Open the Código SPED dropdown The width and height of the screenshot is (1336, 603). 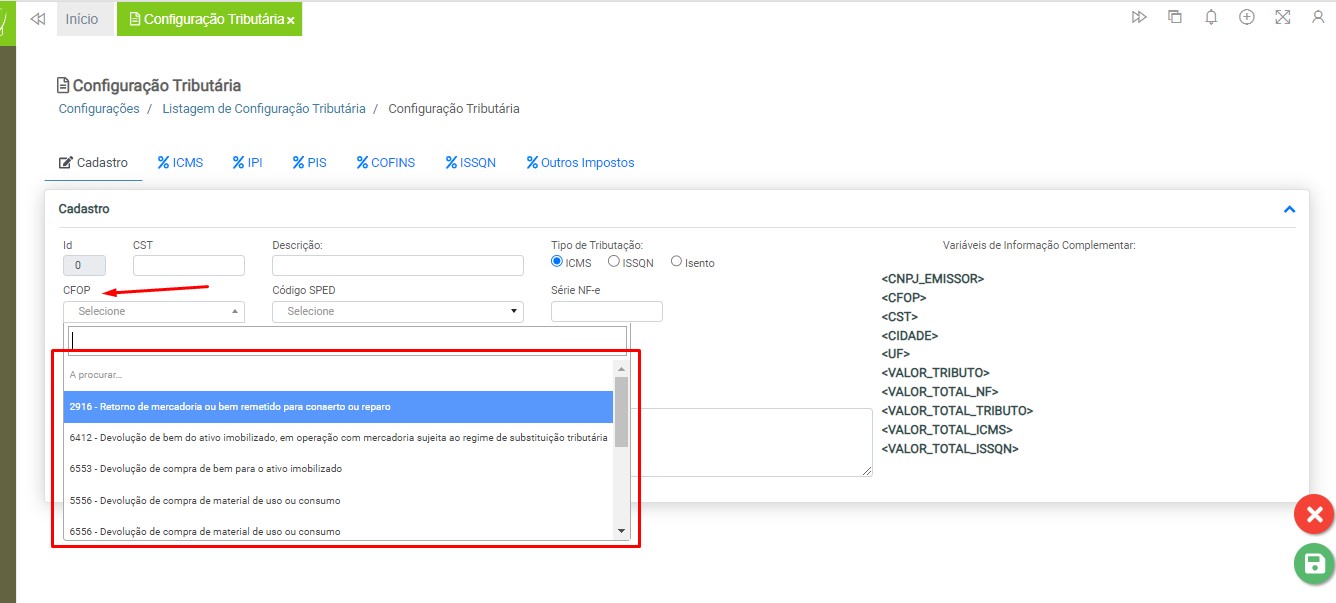click(x=397, y=312)
